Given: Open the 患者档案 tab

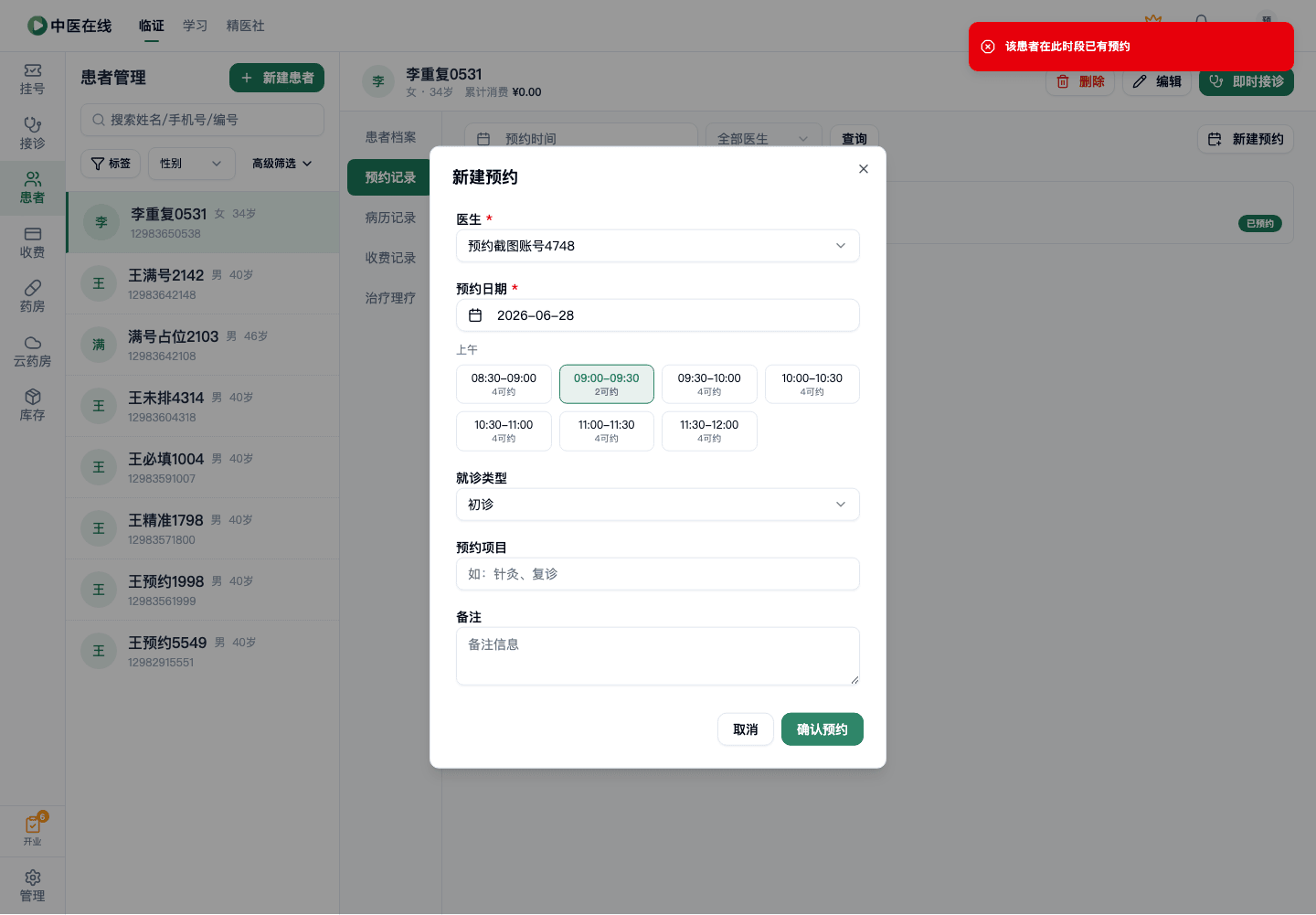Looking at the screenshot, I should (x=390, y=137).
